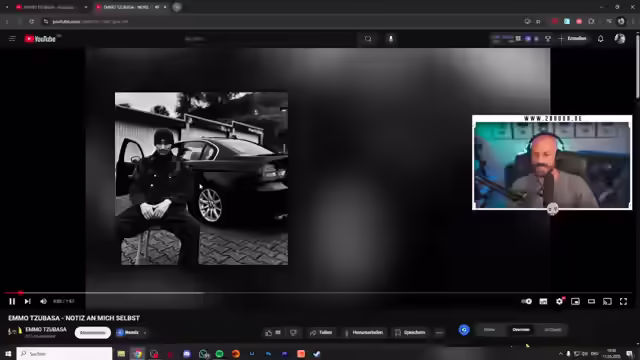
Task: Click the Windows taskbar search box
Action: click(64, 353)
